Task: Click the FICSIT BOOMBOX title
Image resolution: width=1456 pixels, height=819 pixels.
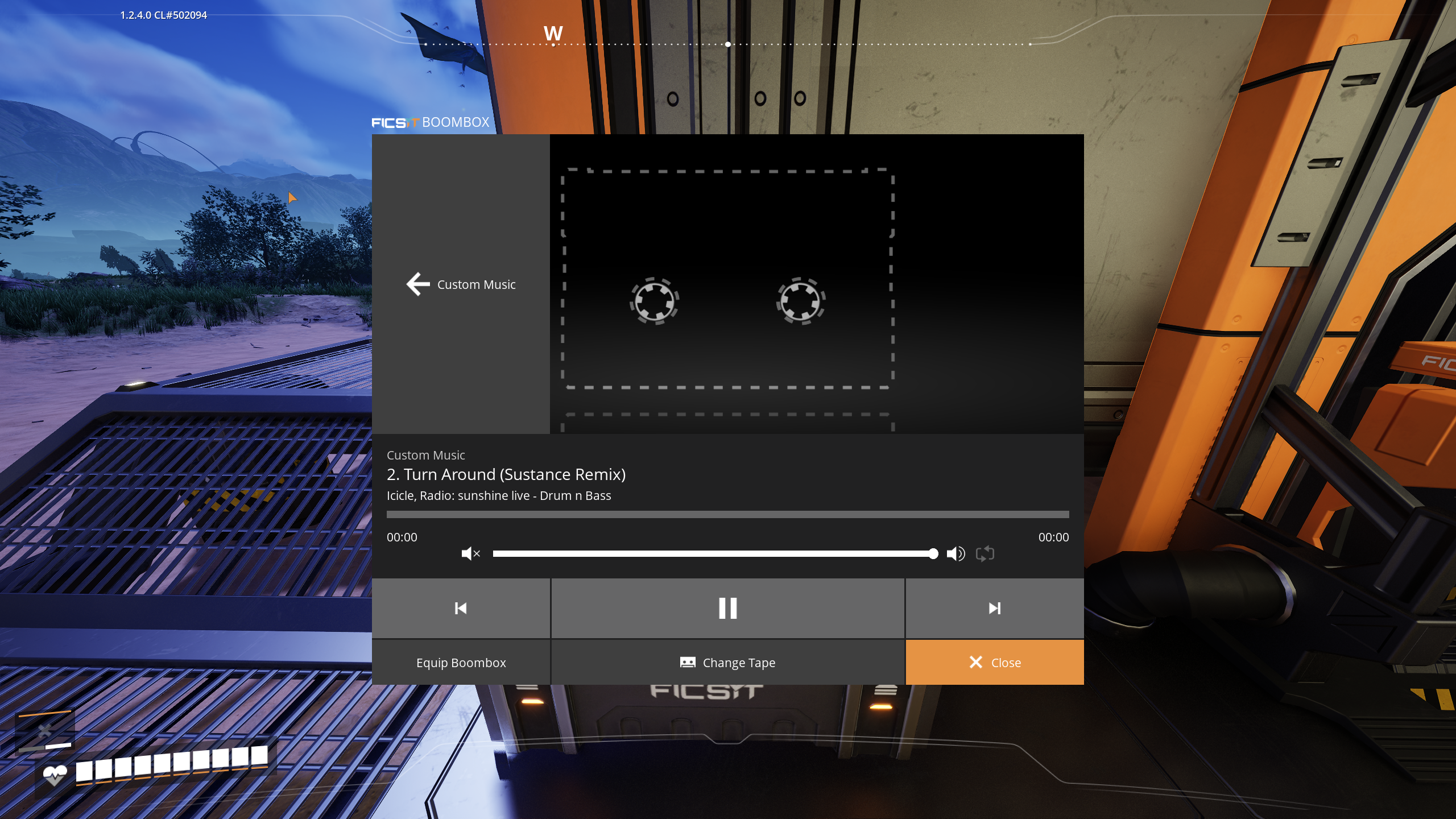Action: [431, 122]
